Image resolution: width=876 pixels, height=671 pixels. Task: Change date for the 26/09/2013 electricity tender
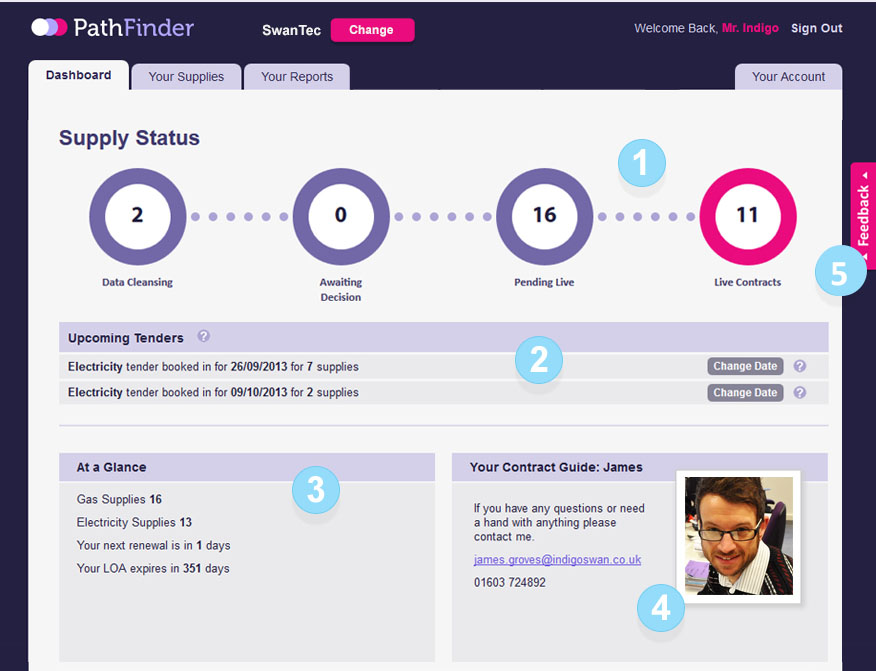pyautogui.click(x=745, y=366)
